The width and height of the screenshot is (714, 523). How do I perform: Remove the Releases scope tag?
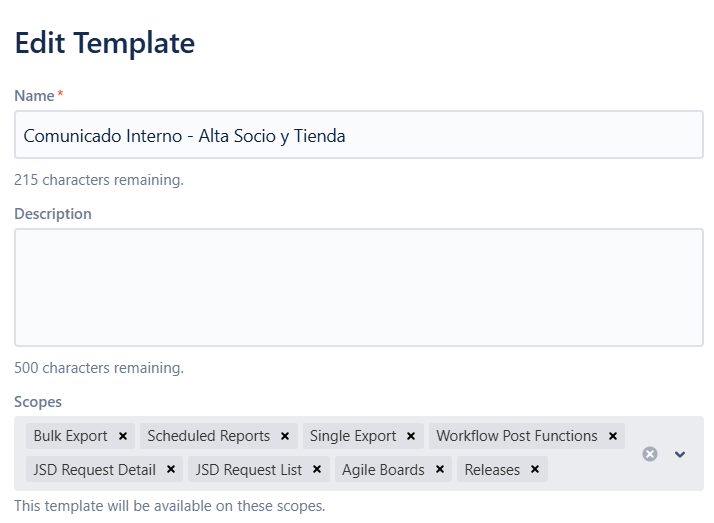[535, 469]
